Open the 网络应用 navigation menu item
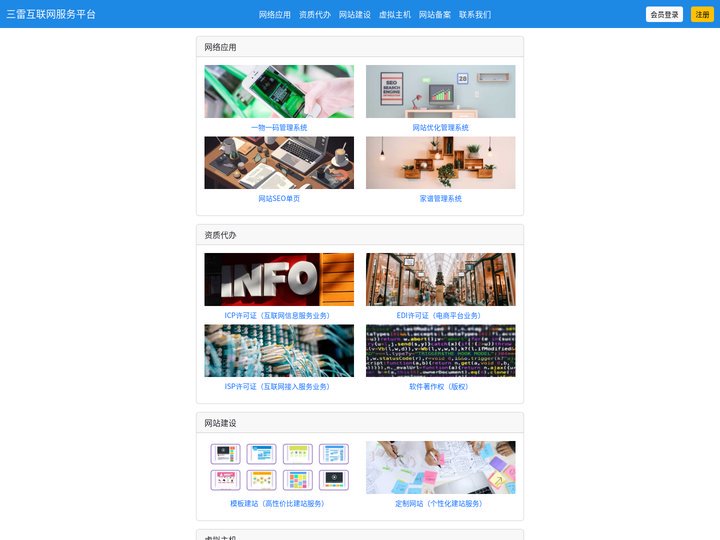This screenshot has height=540, width=720. coord(275,15)
